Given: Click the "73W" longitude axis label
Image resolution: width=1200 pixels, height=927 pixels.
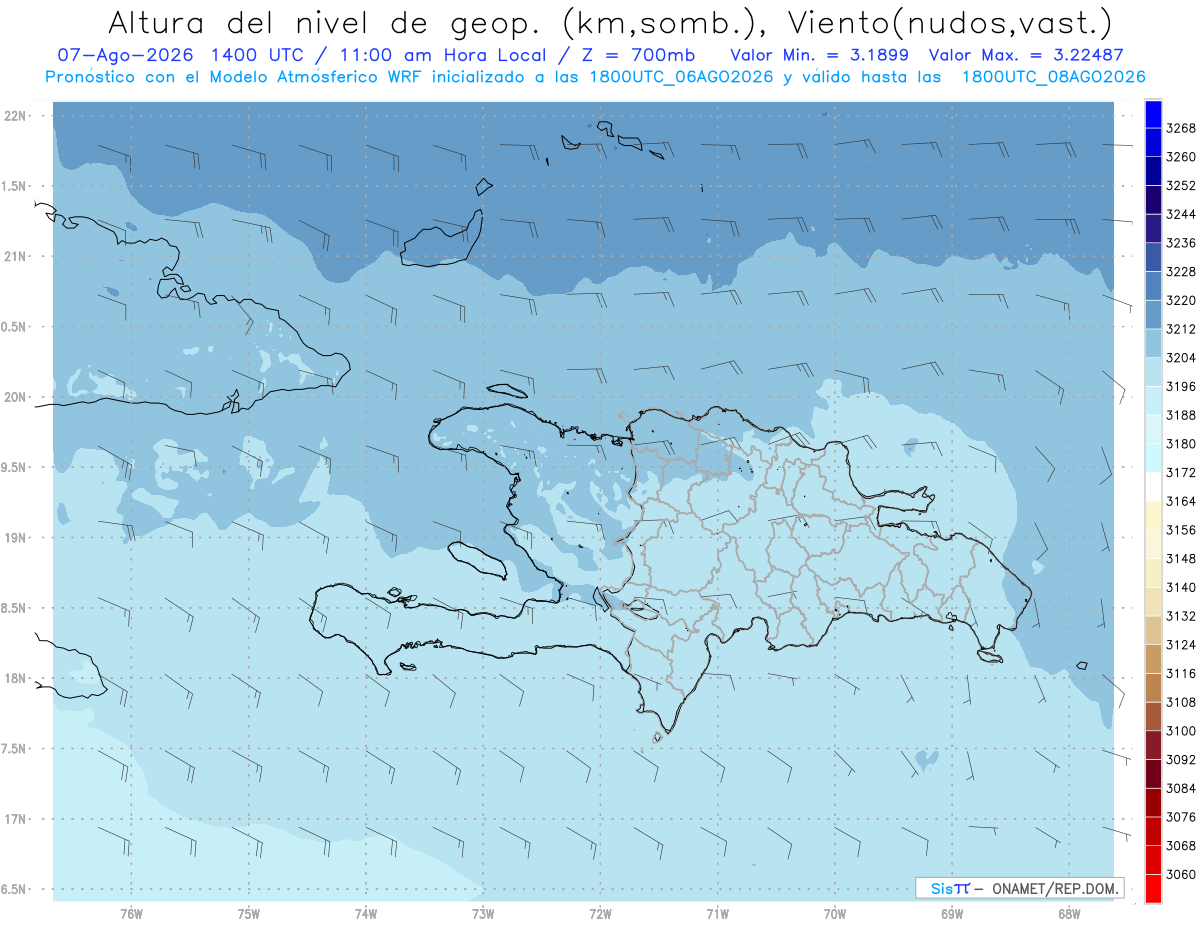Looking at the screenshot, I should click(x=483, y=913).
